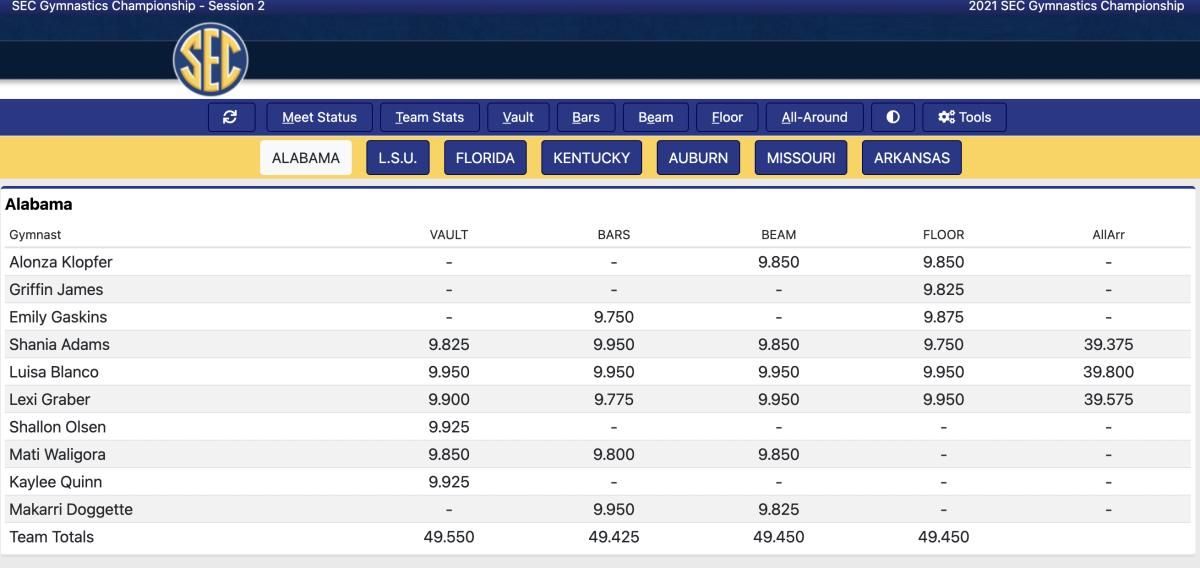Screen dimensions: 1200x568
Task: Click Emily Gaskins' bars score 9.750
Action: pos(614,317)
